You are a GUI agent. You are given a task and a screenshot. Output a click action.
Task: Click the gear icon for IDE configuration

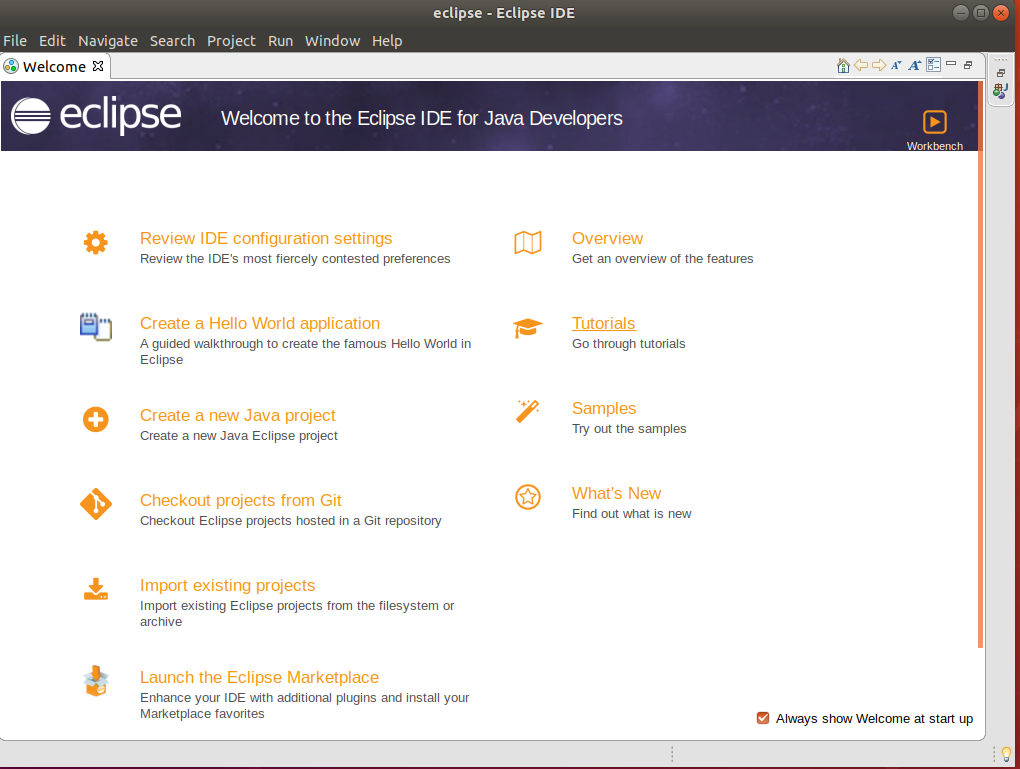click(96, 243)
